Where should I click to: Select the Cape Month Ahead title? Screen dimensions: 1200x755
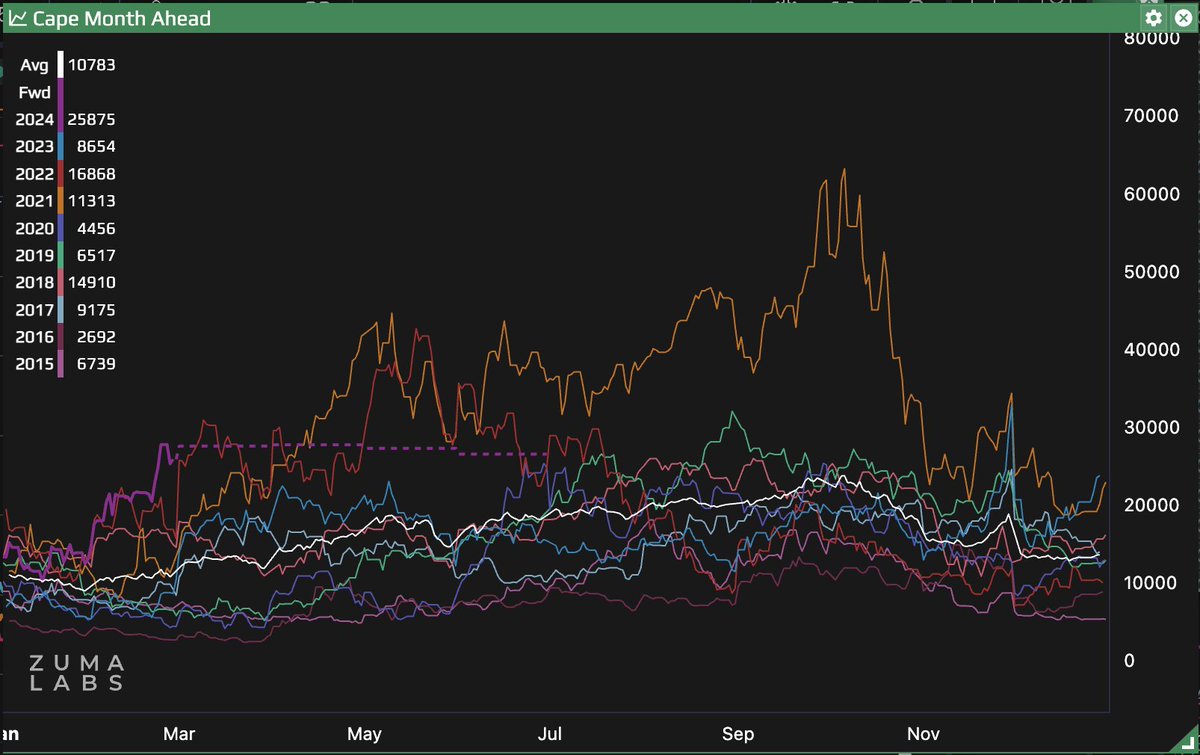(x=122, y=18)
